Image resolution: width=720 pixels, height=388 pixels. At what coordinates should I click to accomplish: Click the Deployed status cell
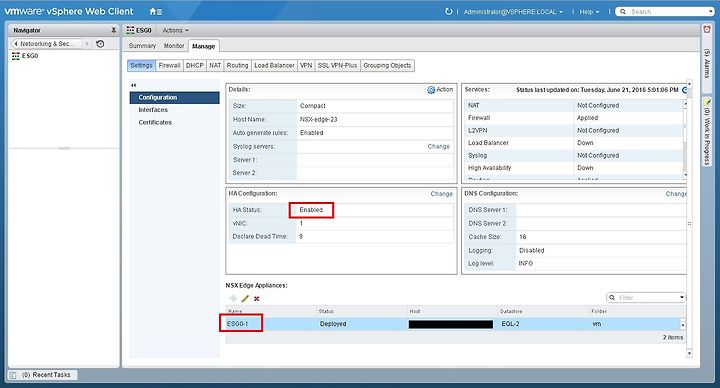point(333,324)
